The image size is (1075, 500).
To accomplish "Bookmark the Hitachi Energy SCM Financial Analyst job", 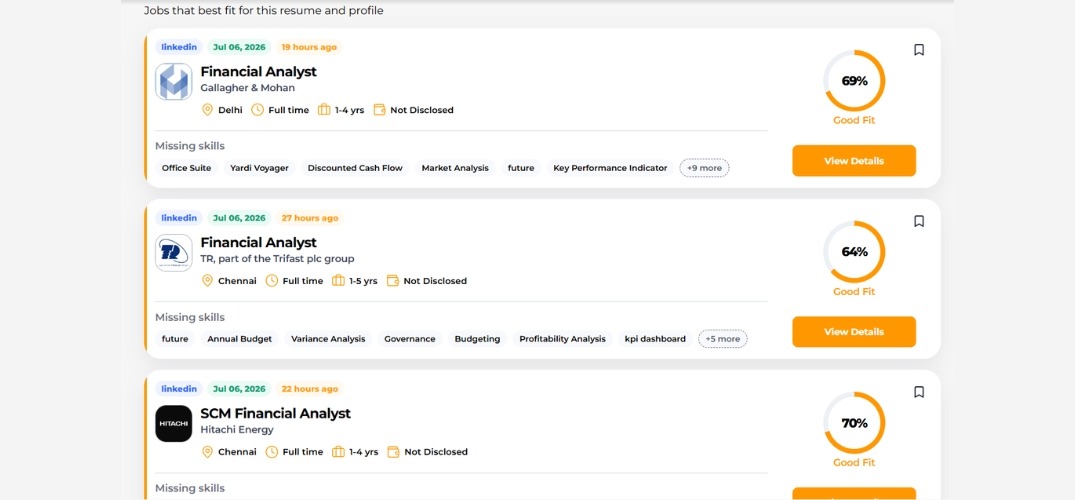I will click(x=919, y=392).
